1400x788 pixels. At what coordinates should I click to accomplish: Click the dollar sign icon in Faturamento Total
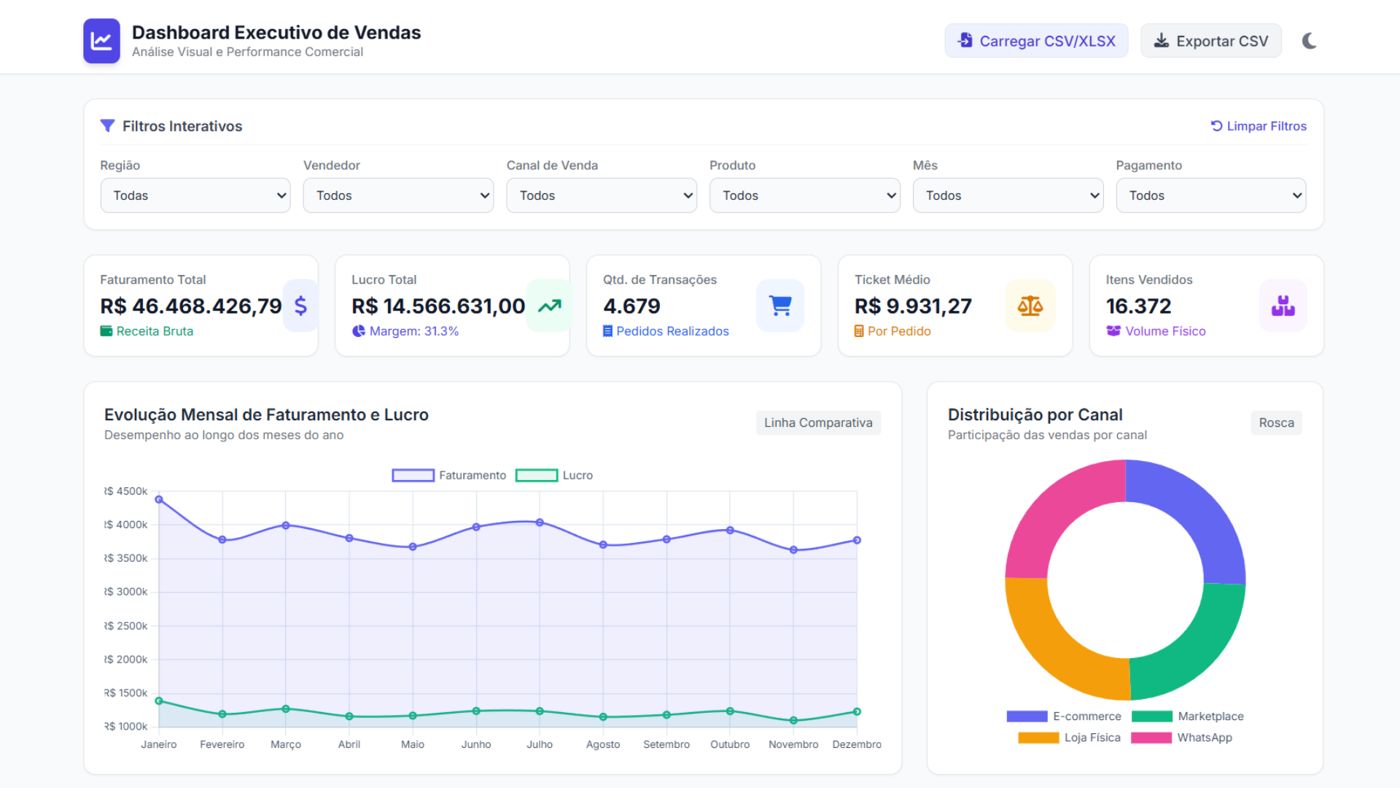pyautogui.click(x=301, y=305)
